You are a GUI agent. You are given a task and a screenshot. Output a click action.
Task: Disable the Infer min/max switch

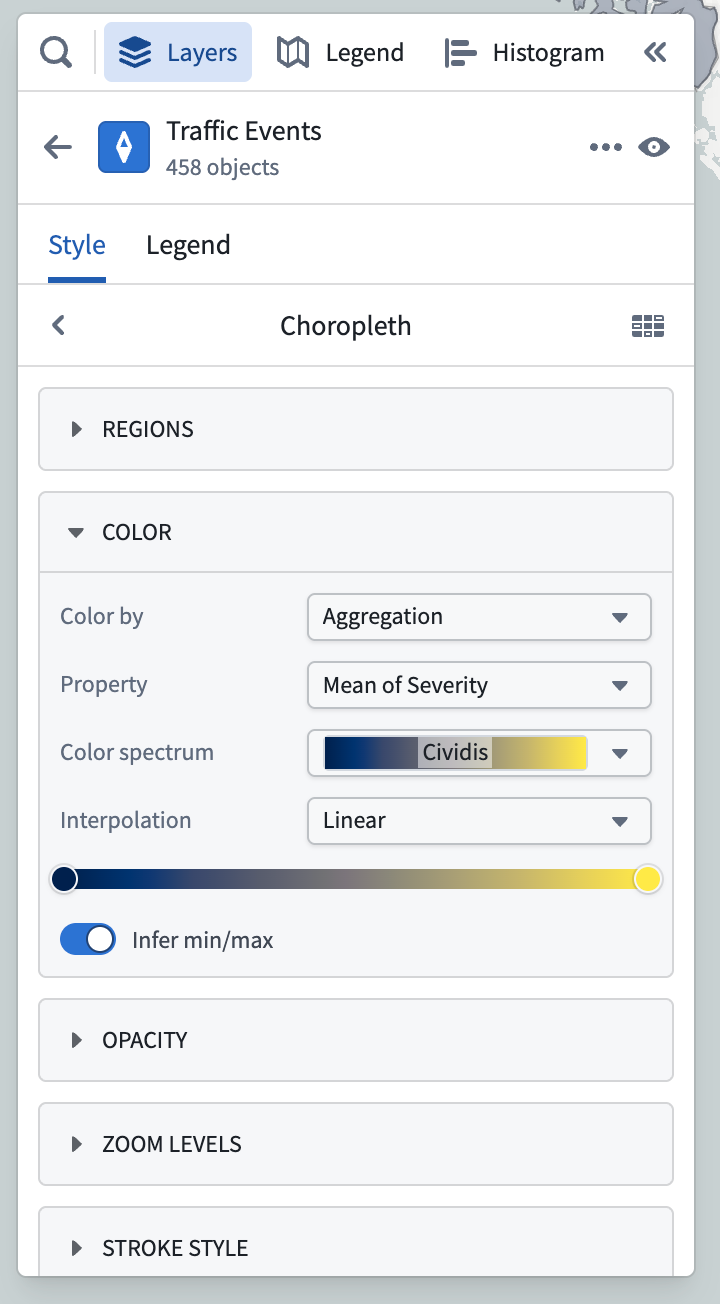coord(88,939)
